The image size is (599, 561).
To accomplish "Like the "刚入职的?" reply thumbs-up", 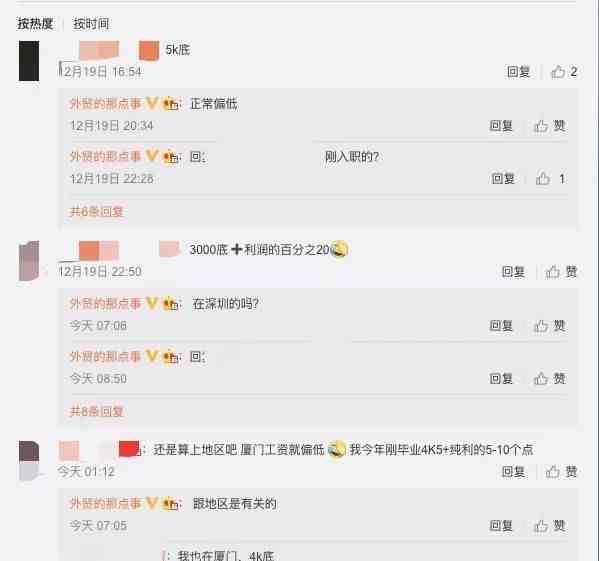I will click(550, 178).
